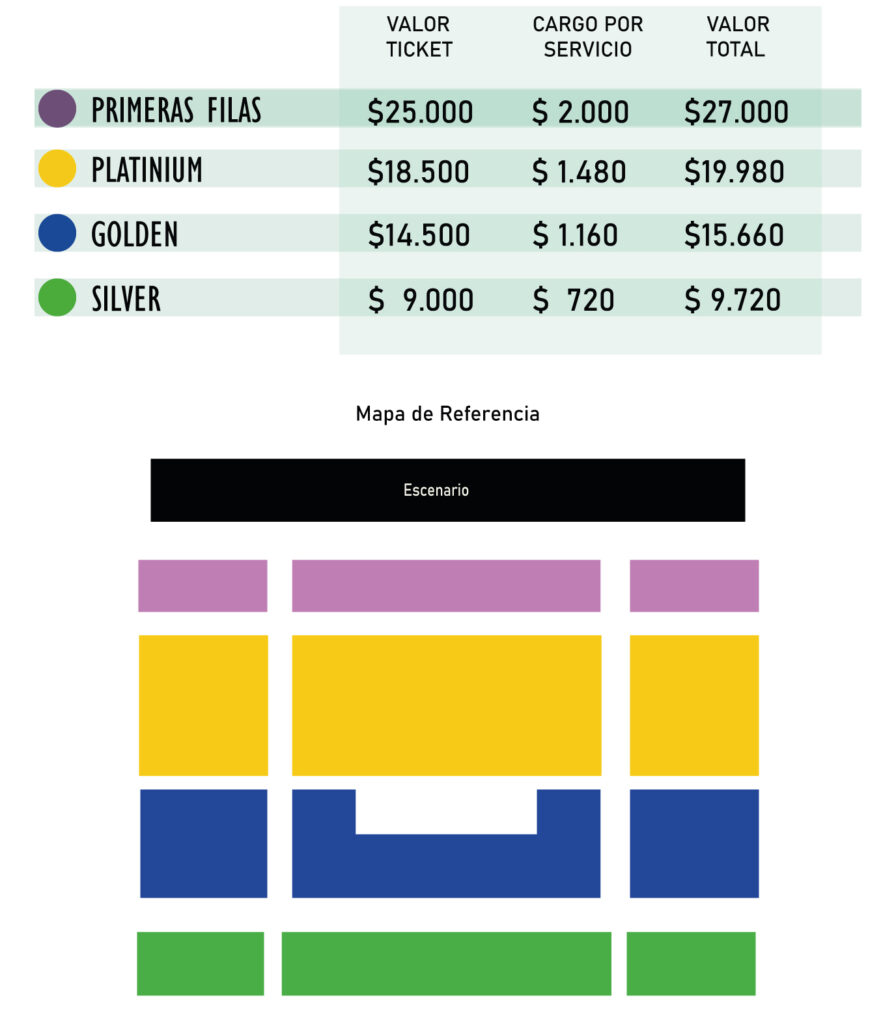Select the center green seating section
This screenshot has height=1024, width=896.
click(446, 963)
